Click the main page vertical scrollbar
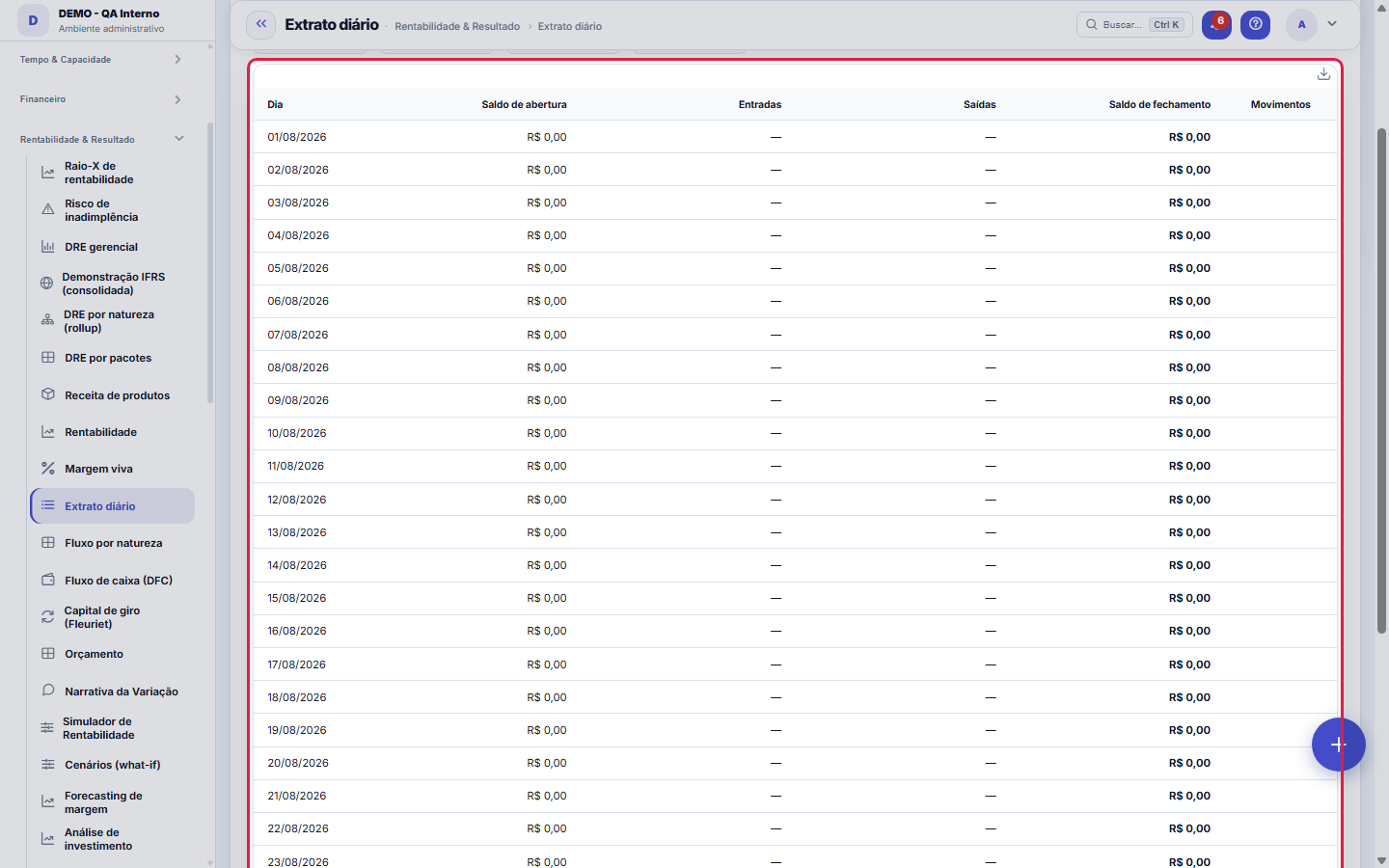Viewport: 1389px width, 868px height. [x=1381, y=380]
